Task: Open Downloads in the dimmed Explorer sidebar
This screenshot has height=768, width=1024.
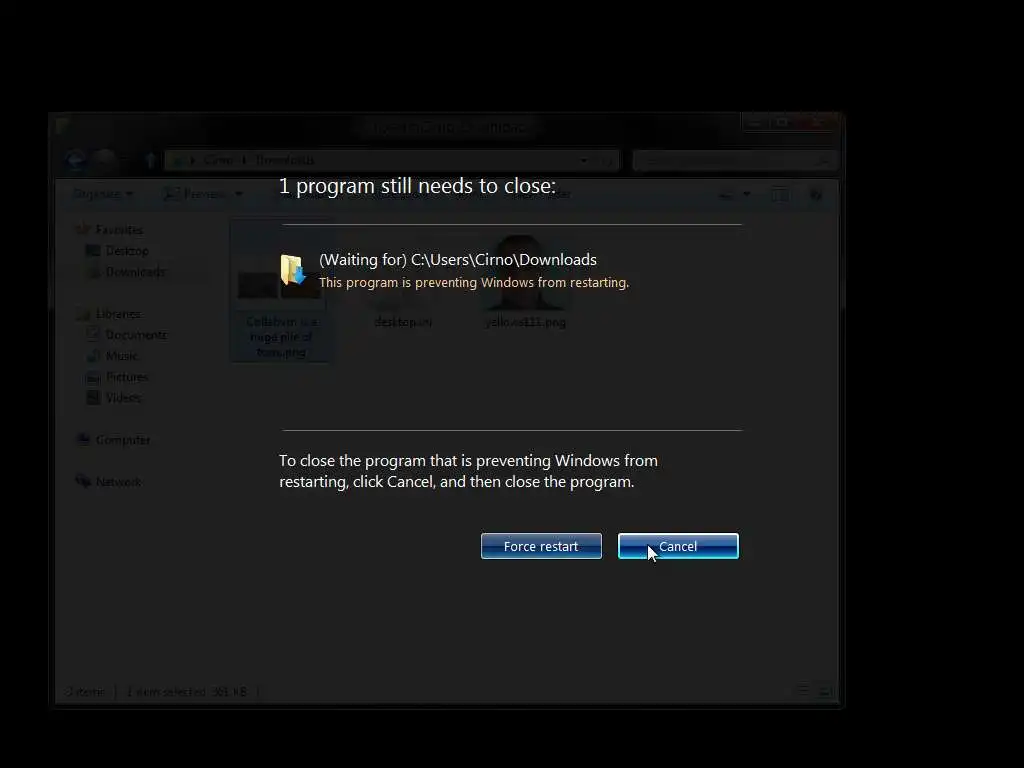Action: point(125,272)
